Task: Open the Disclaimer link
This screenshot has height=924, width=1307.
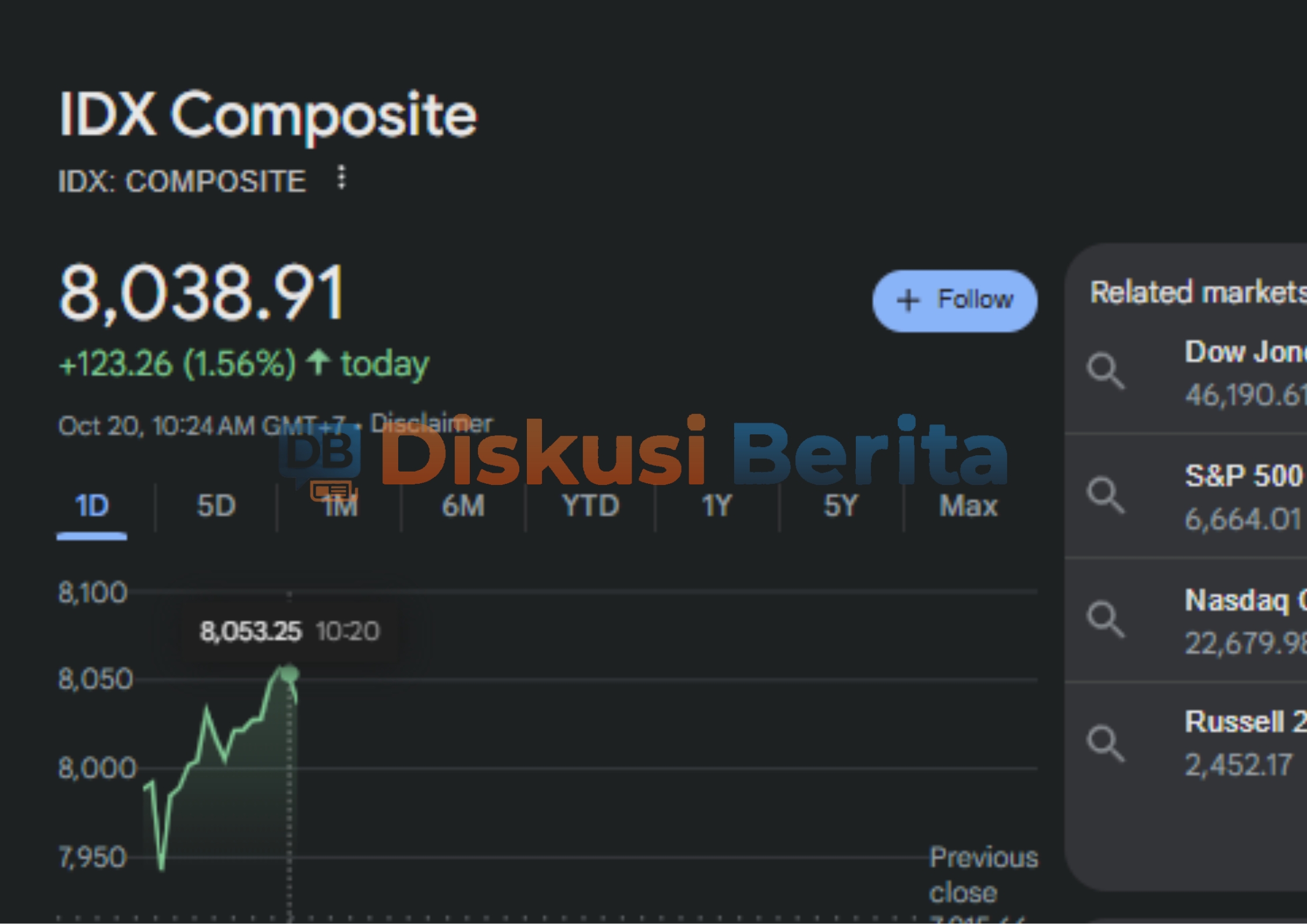Action: [x=431, y=424]
